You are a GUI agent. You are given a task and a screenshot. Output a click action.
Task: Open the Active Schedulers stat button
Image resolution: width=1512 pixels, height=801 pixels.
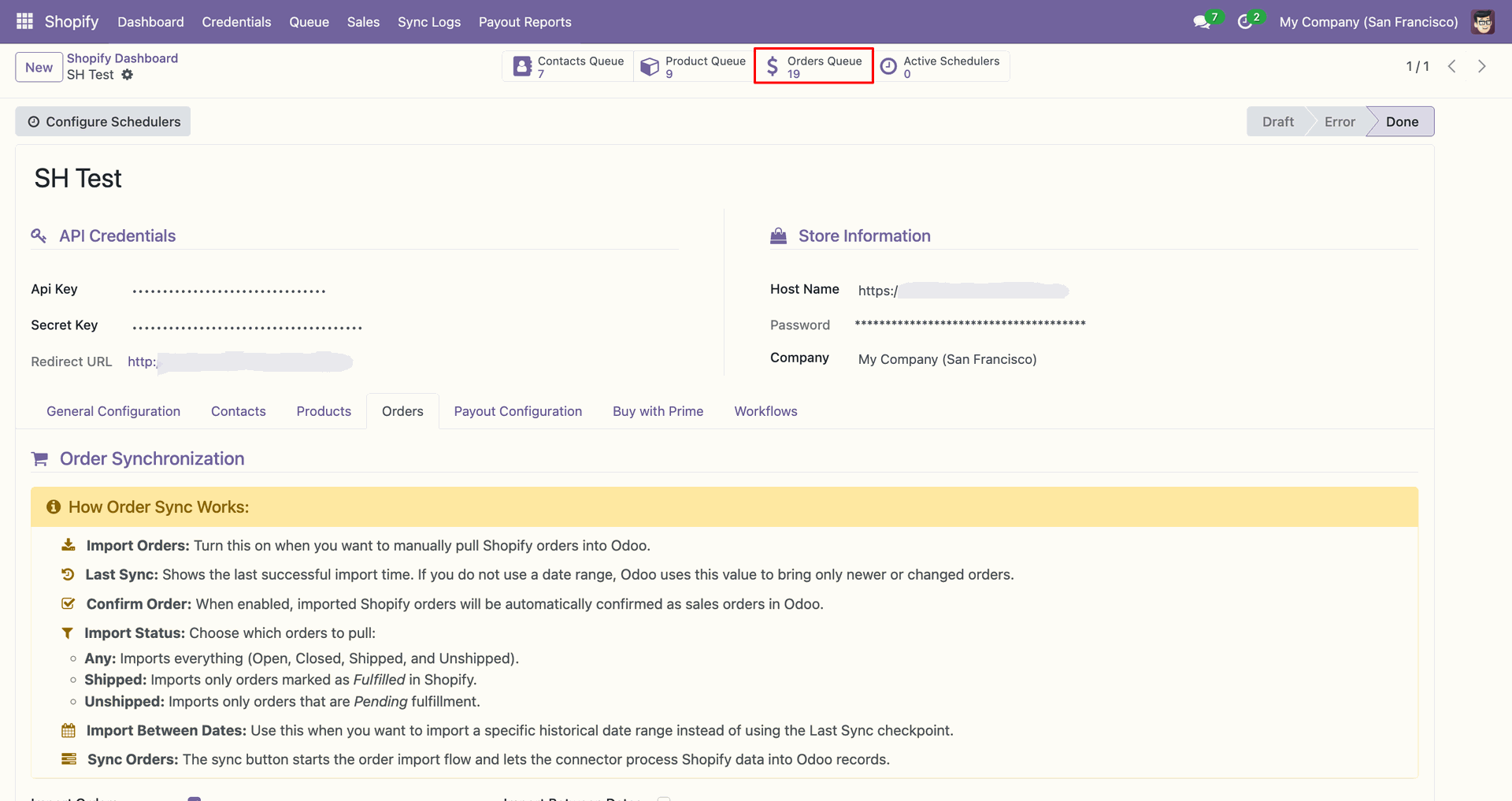[941, 67]
